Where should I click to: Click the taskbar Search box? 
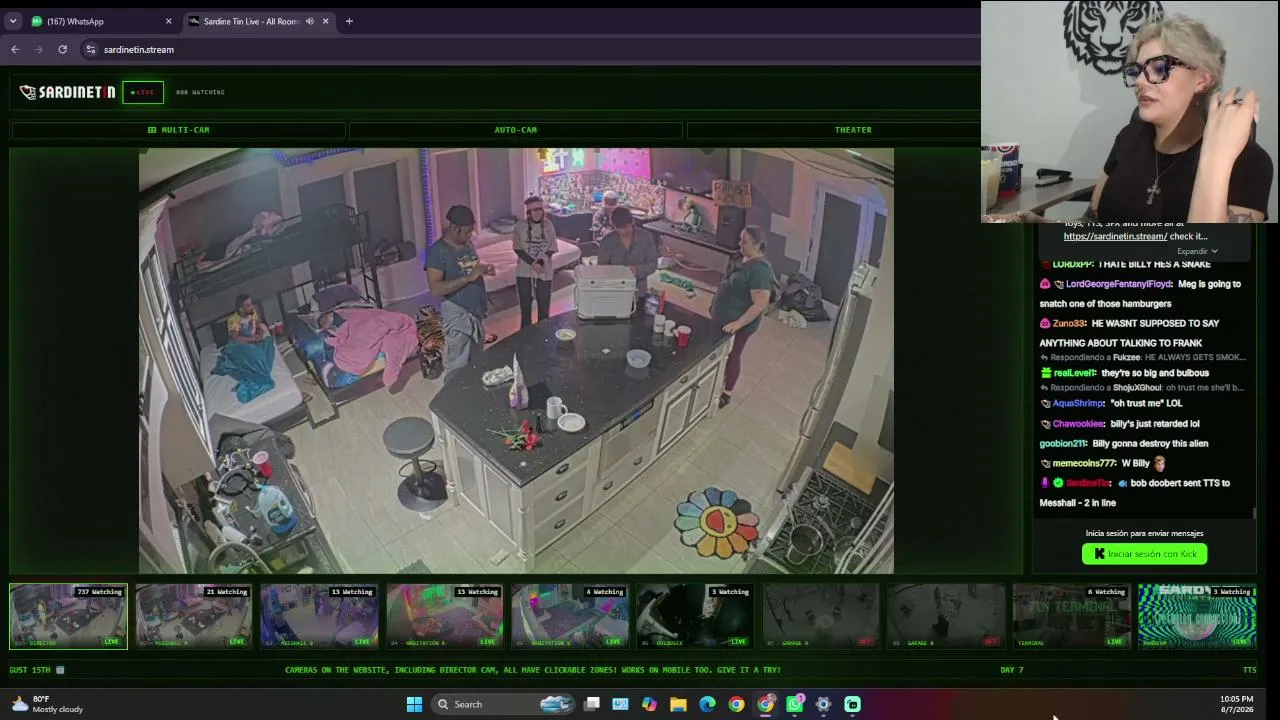point(504,704)
